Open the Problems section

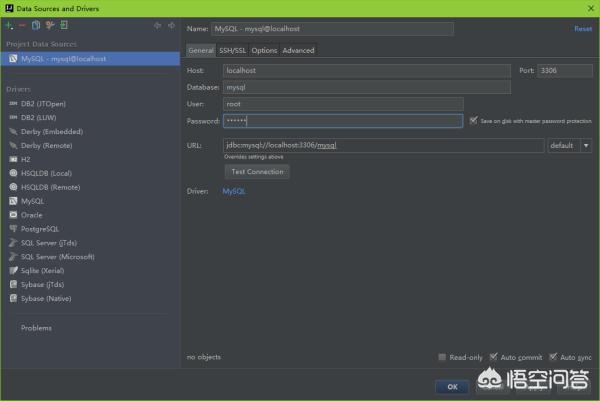(36, 328)
